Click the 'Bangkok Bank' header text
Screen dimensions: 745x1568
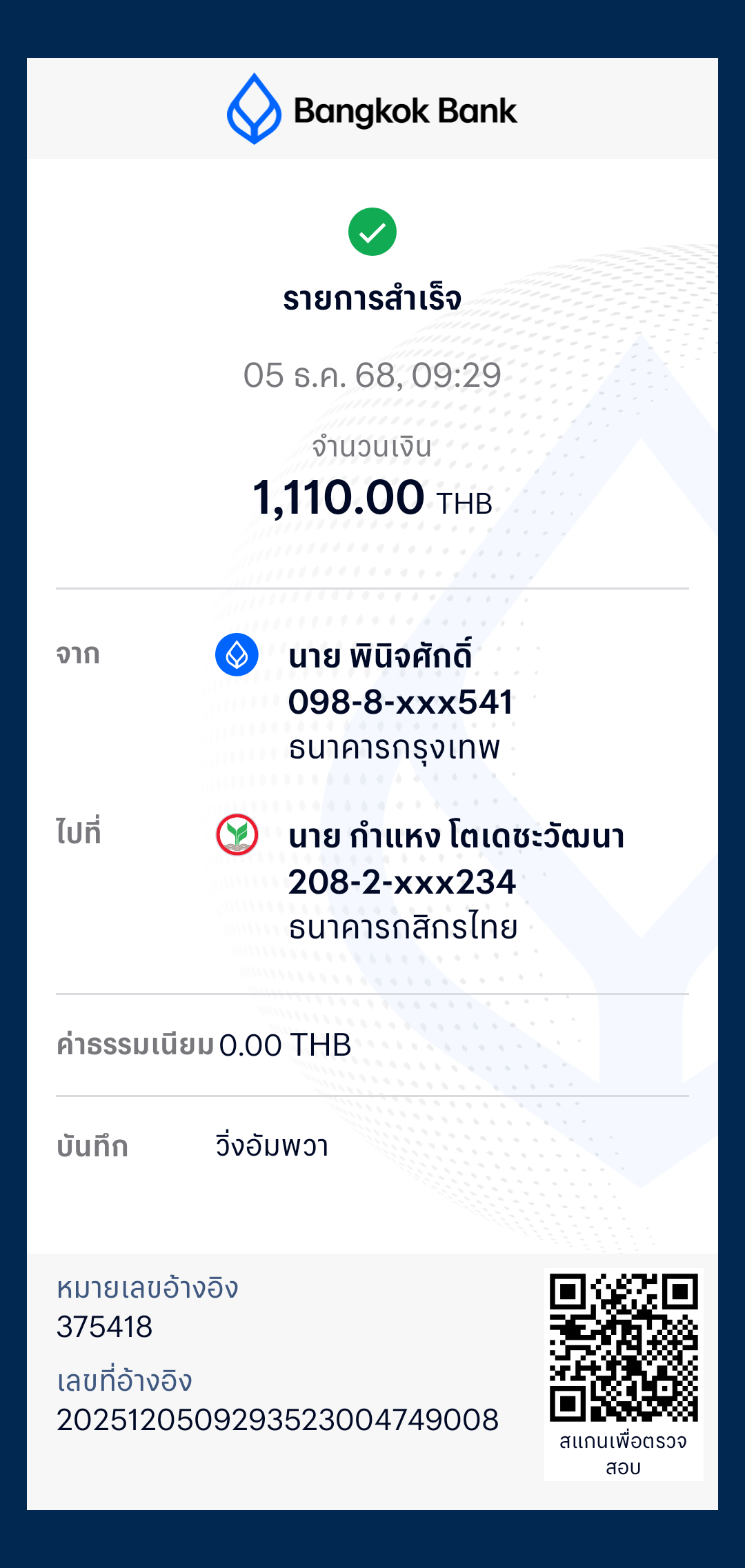coord(405,112)
